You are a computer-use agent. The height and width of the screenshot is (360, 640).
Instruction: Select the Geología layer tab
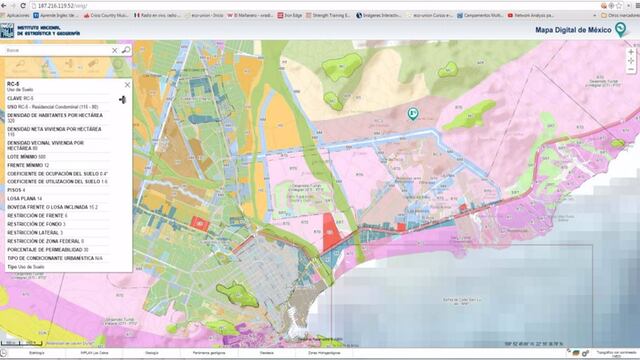pos(152,353)
